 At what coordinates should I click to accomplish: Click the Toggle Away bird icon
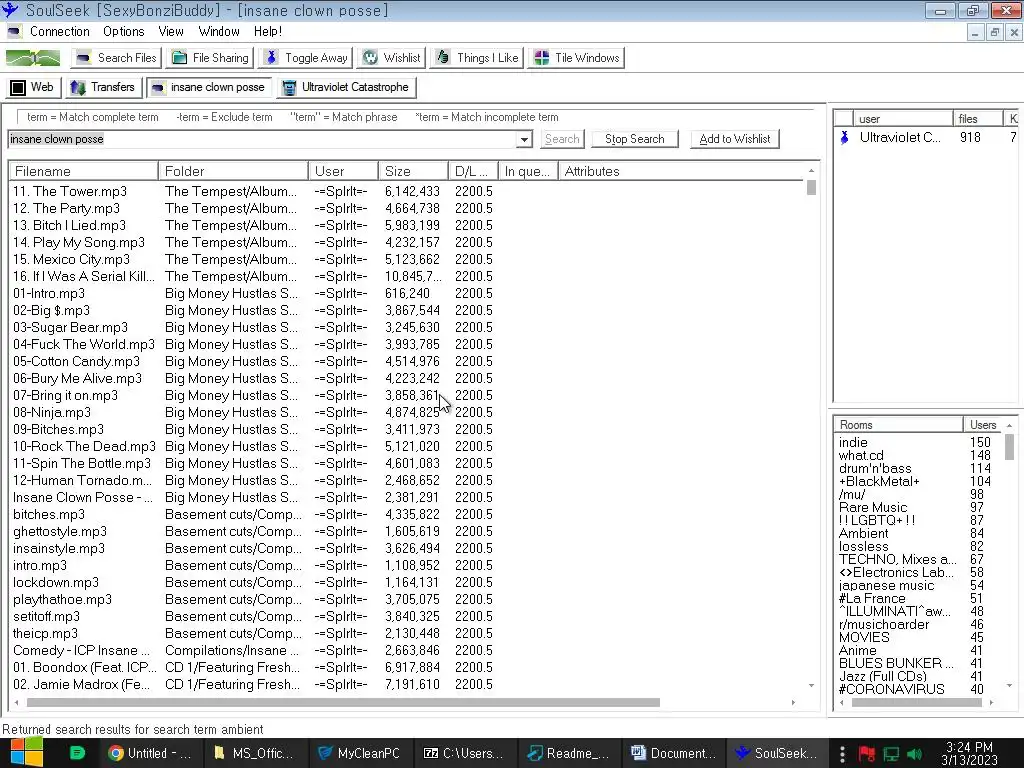click(x=272, y=58)
